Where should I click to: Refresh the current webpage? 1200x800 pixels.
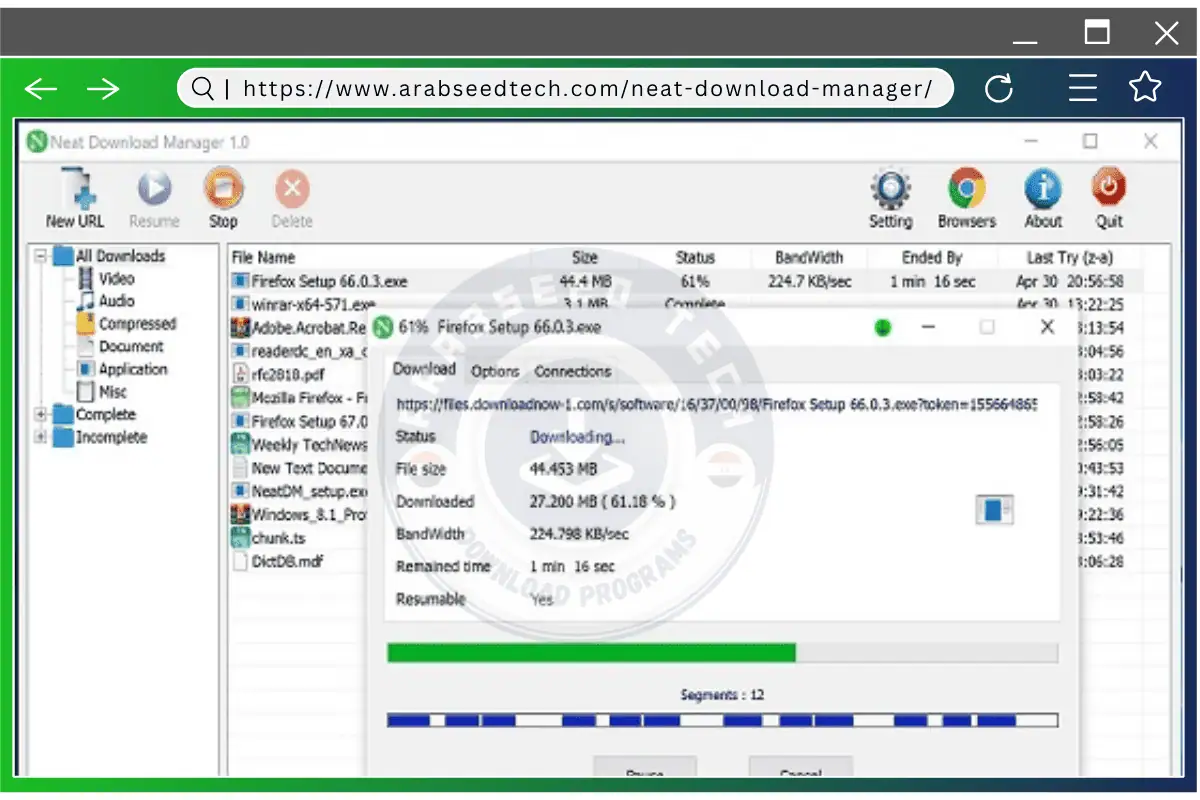[999, 88]
